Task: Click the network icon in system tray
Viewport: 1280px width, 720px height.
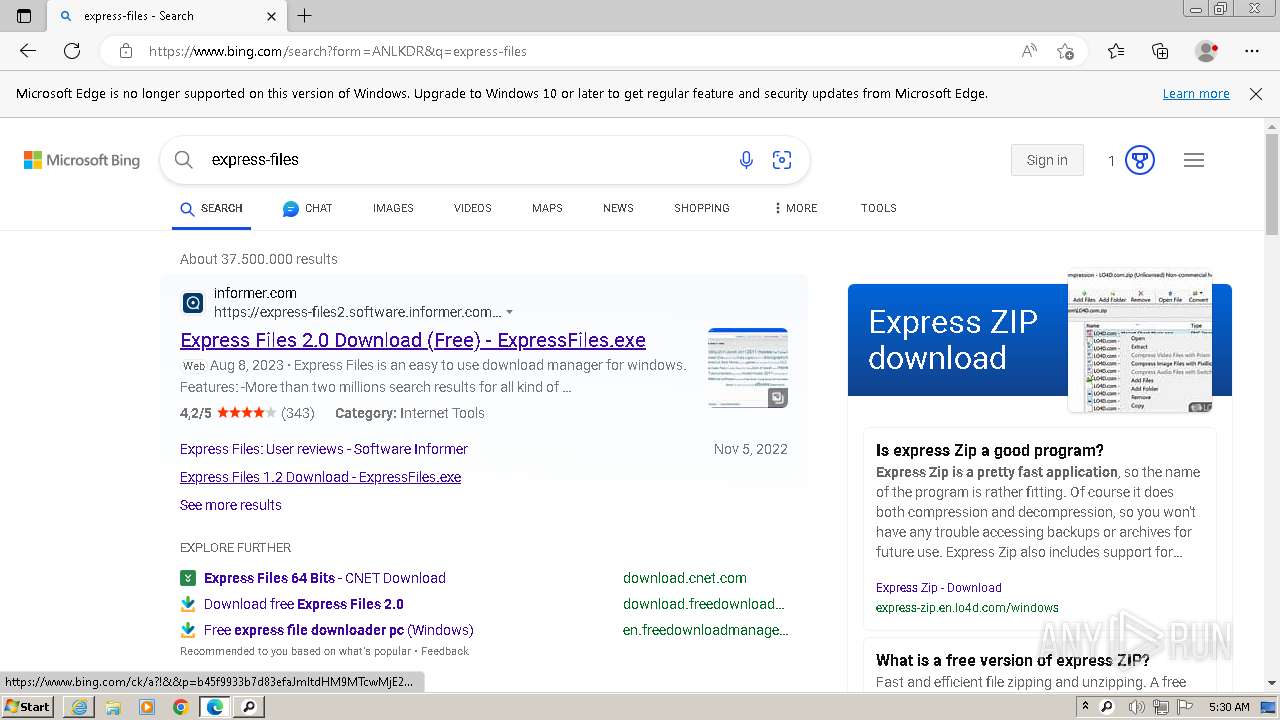Action: click(x=1161, y=707)
